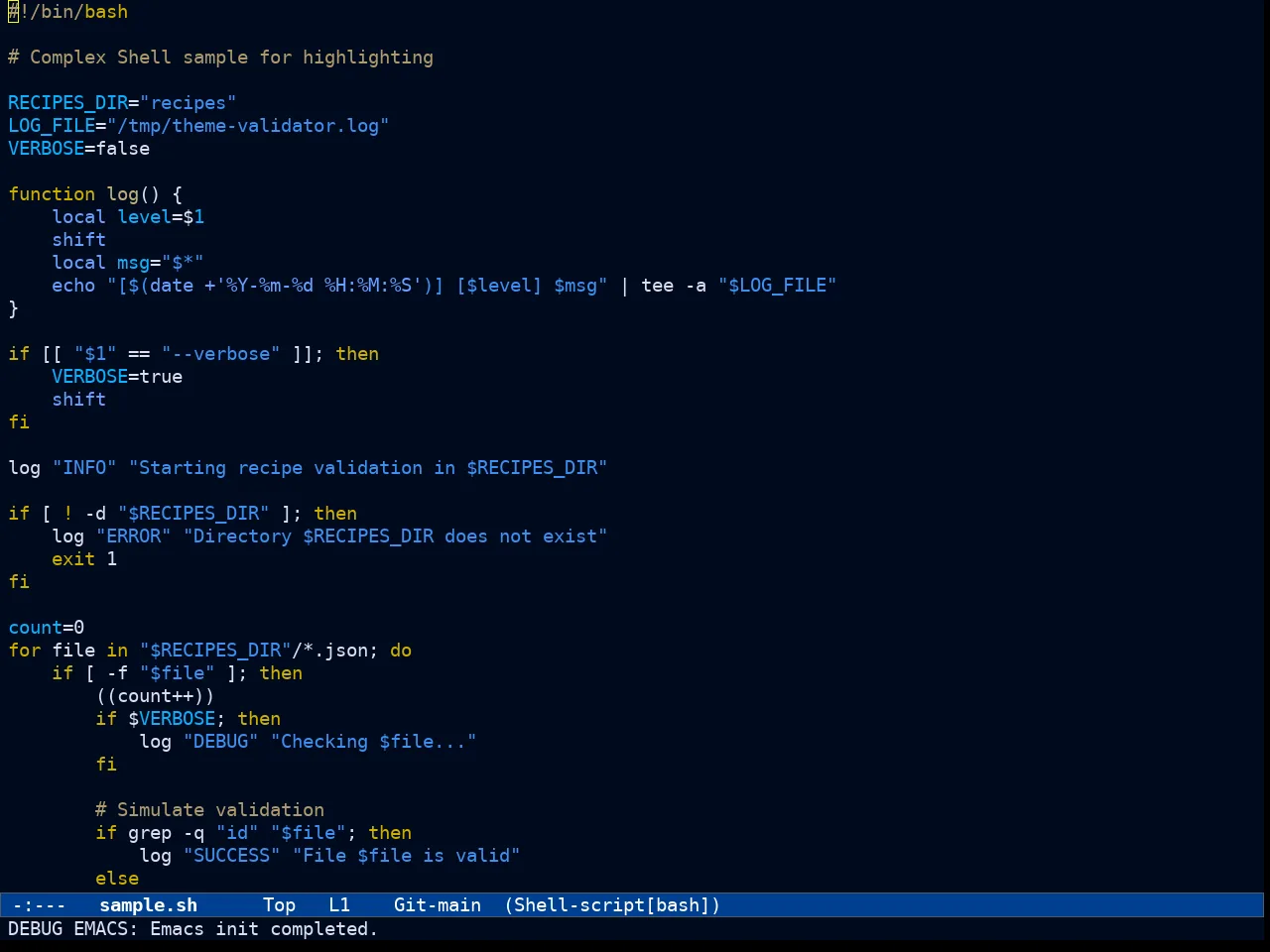Click the "$LOG_FILE" argument after tee

click(x=777, y=286)
